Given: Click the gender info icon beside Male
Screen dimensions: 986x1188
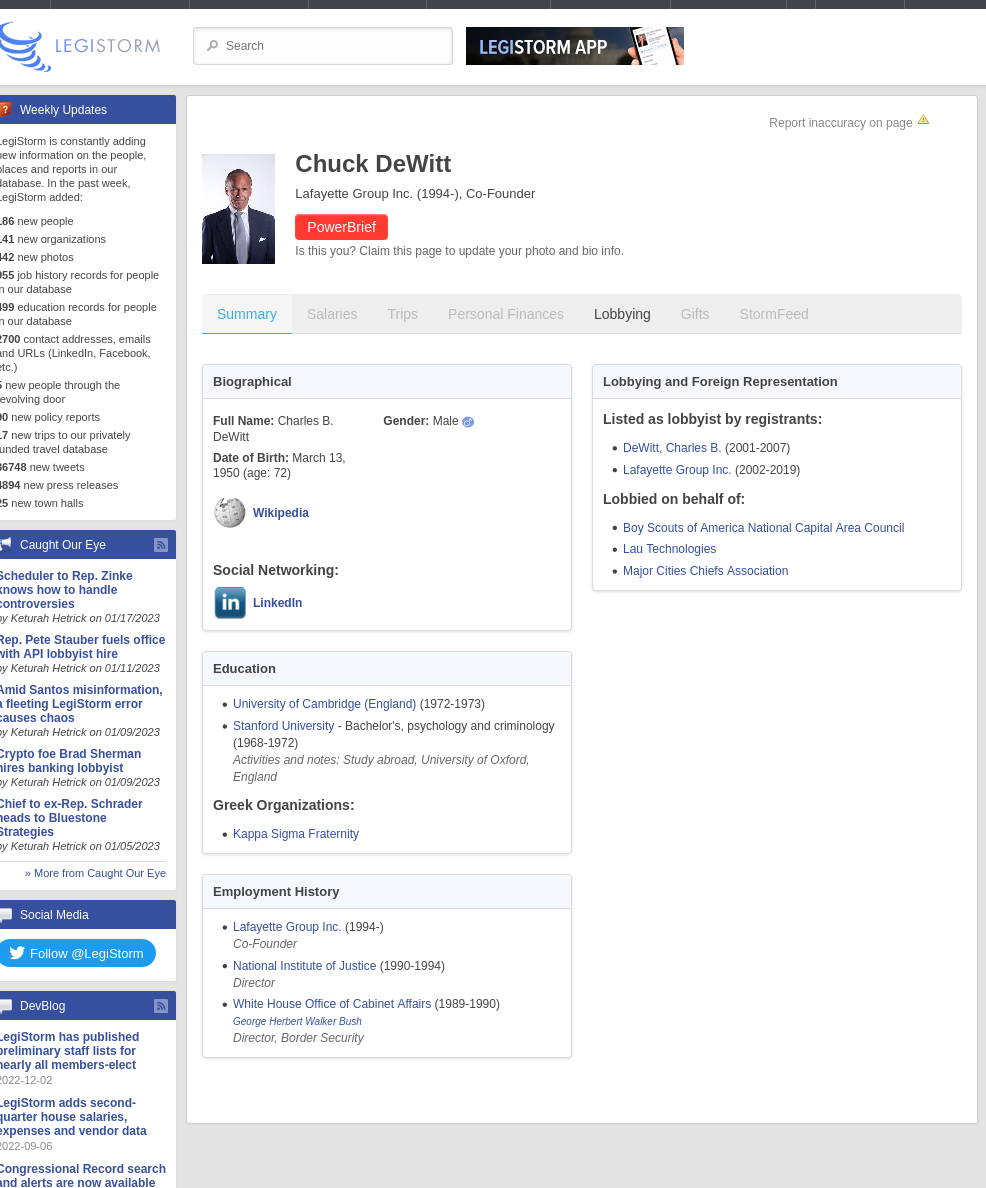Looking at the screenshot, I should [468, 422].
